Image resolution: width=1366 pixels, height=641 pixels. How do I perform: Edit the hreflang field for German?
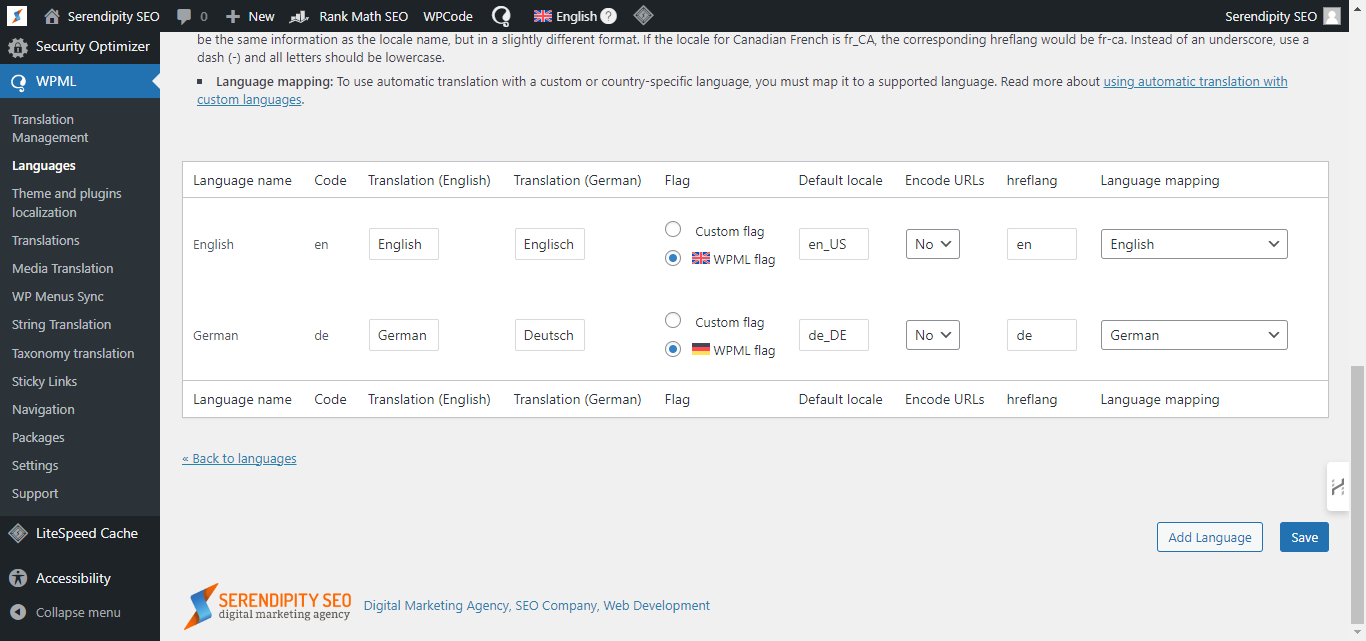point(1042,335)
